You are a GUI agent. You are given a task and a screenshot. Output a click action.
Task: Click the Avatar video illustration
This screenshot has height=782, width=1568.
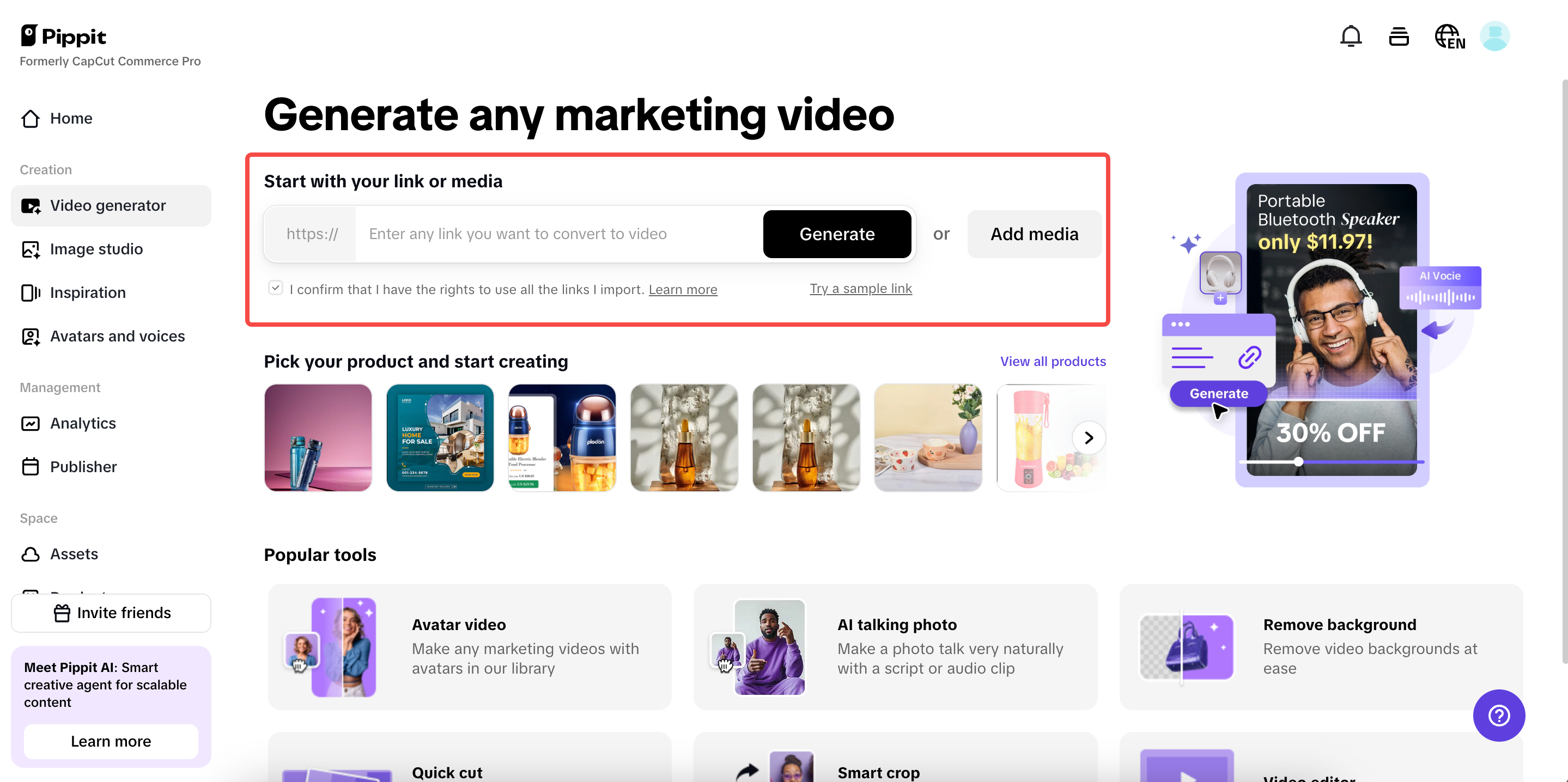click(x=331, y=647)
